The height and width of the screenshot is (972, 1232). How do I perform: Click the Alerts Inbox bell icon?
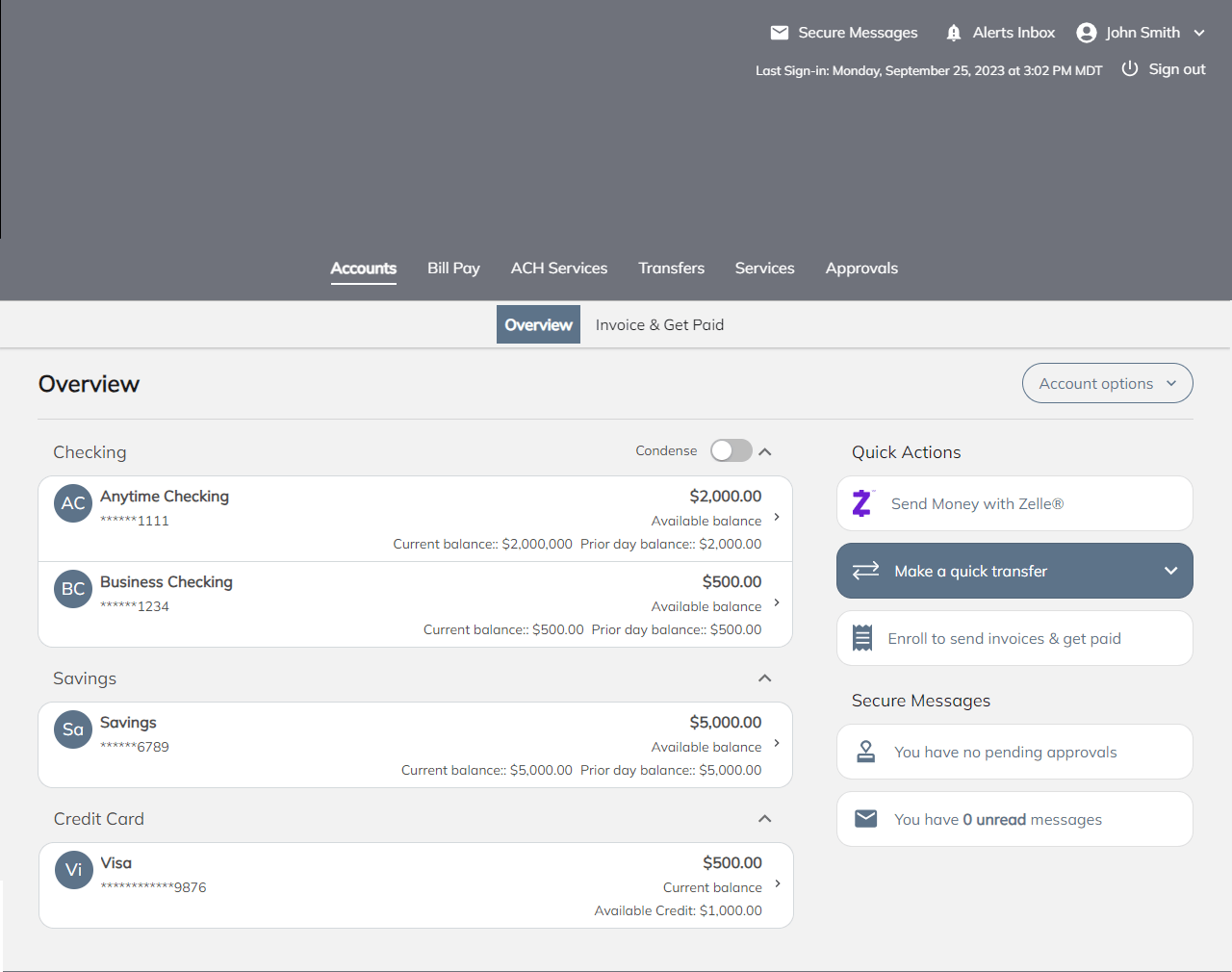954,33
